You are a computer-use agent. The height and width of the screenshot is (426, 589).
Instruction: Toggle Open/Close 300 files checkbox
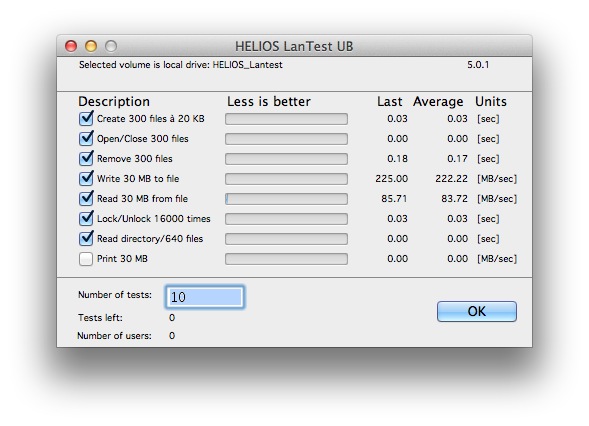(x=86, y=139)
